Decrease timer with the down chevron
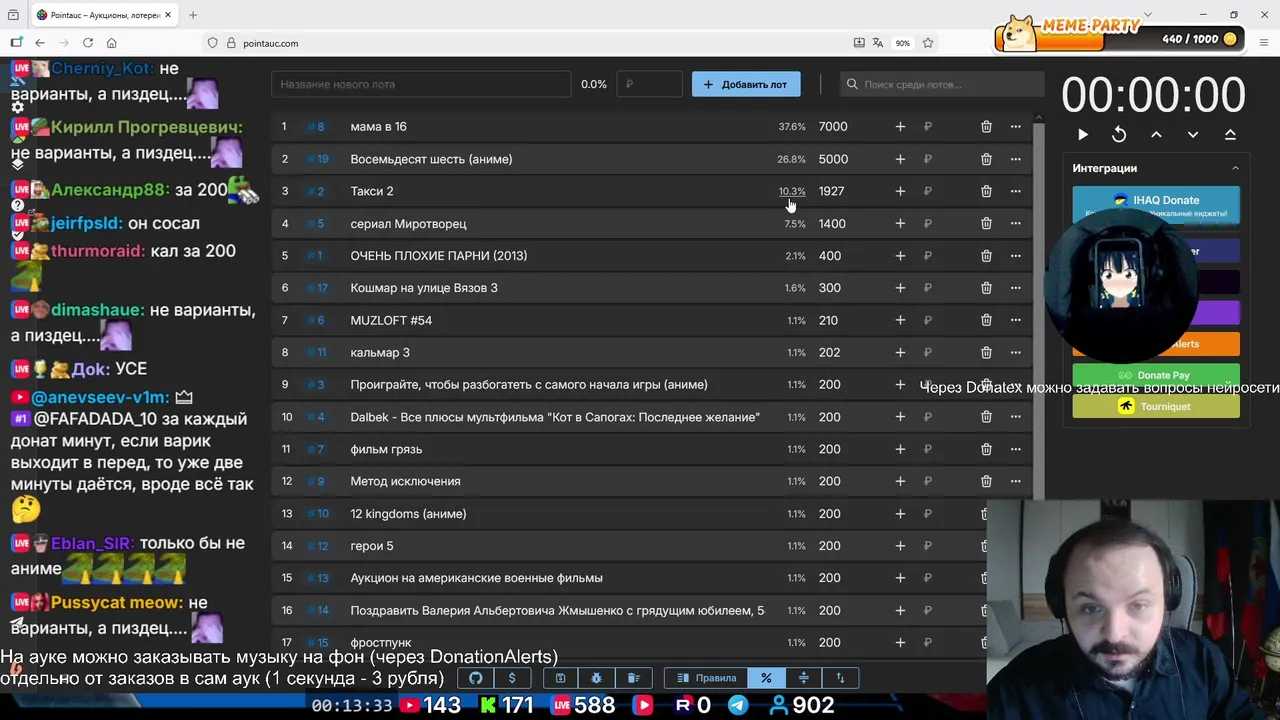 pyautogui.click(x=1193, y=134)
